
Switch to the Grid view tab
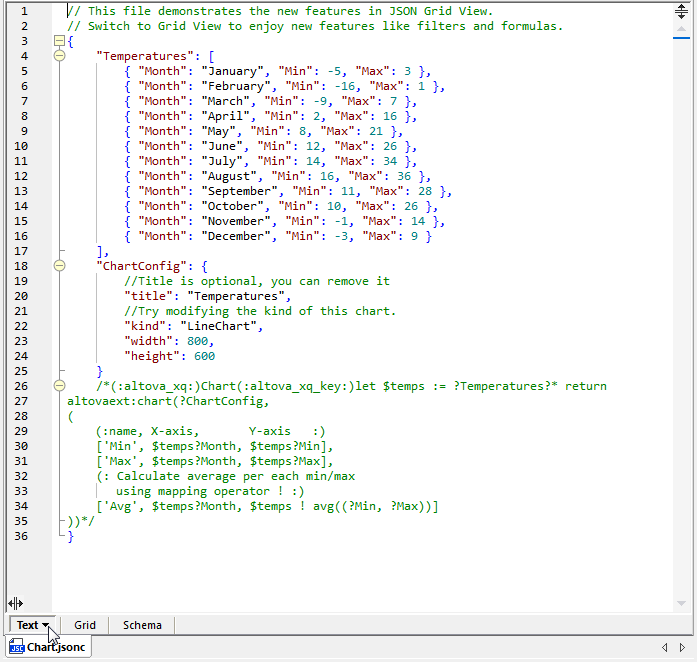(x=85, y=625)
